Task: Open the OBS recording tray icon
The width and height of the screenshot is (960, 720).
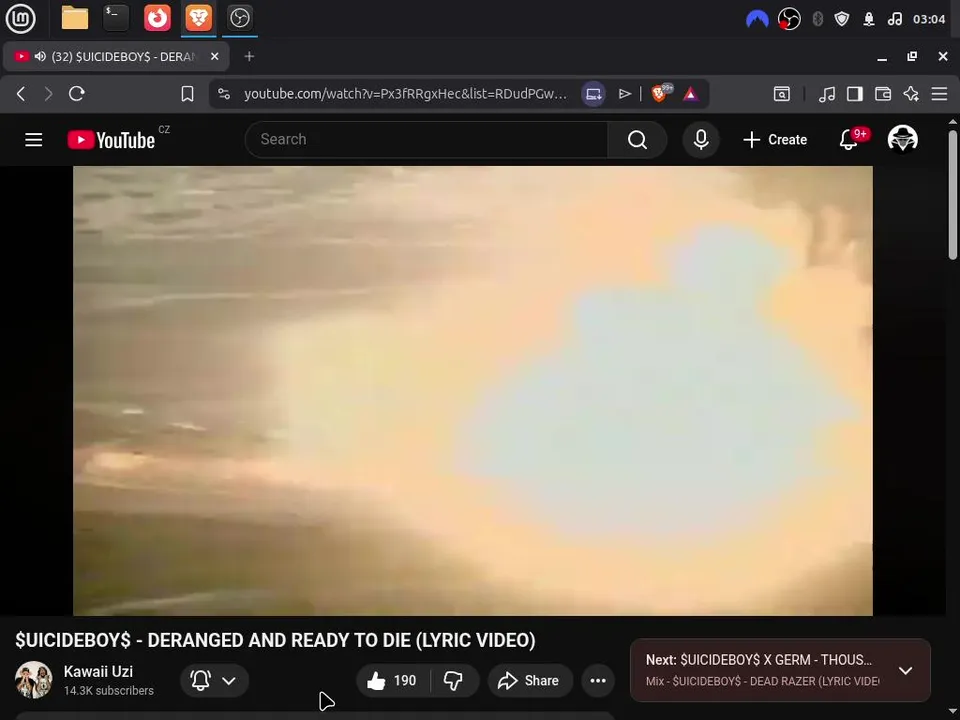Action: pos(789,19)
